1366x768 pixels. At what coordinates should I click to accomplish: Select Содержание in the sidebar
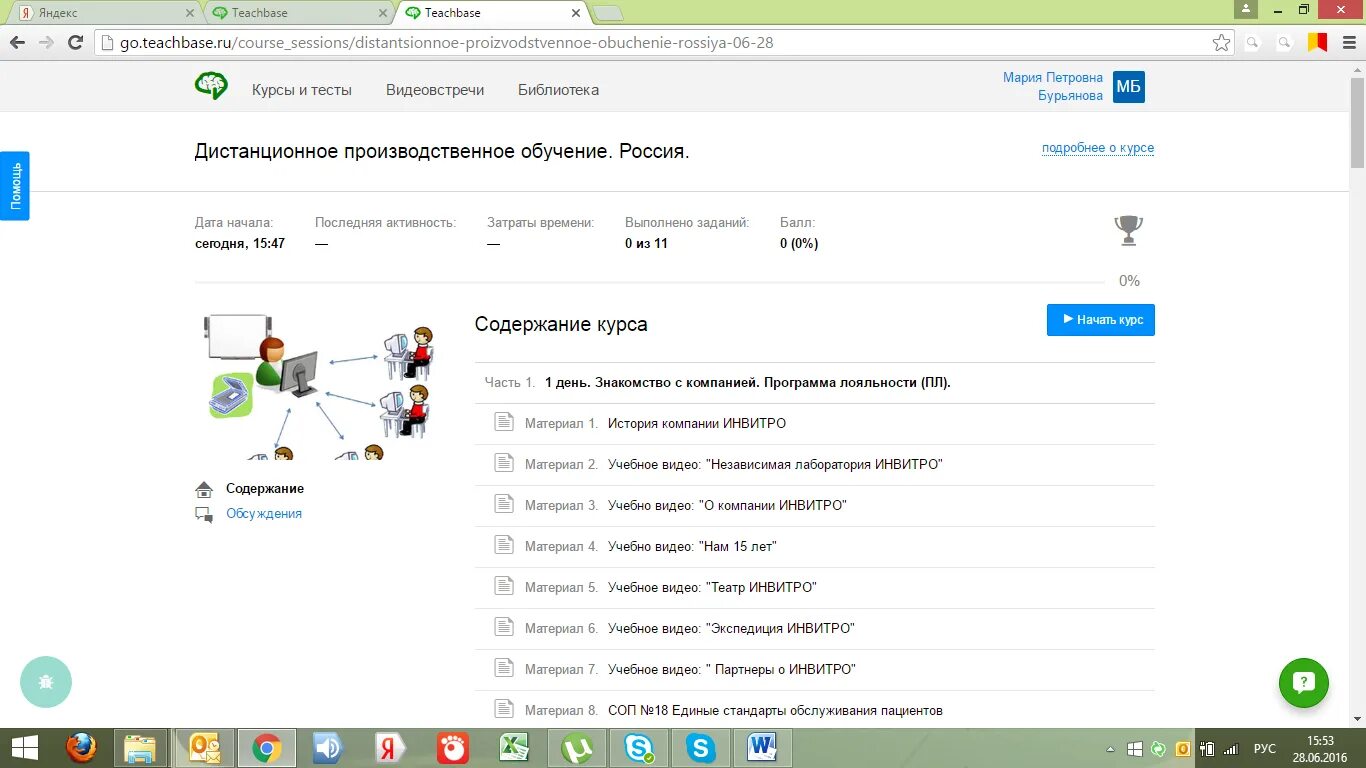(265, 489)
